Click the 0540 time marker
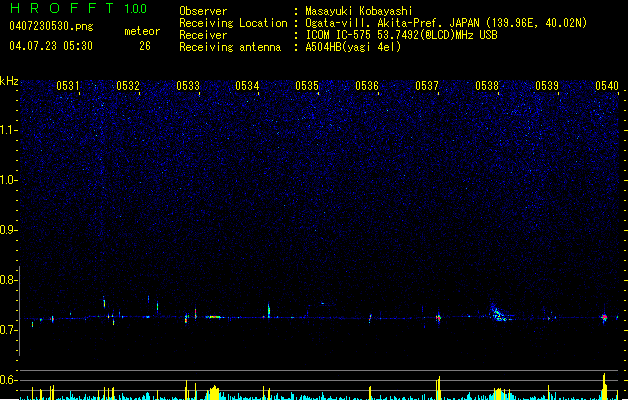Image resolution: width=629 pixels, height=400 pixels. click(x=607, y=86)
